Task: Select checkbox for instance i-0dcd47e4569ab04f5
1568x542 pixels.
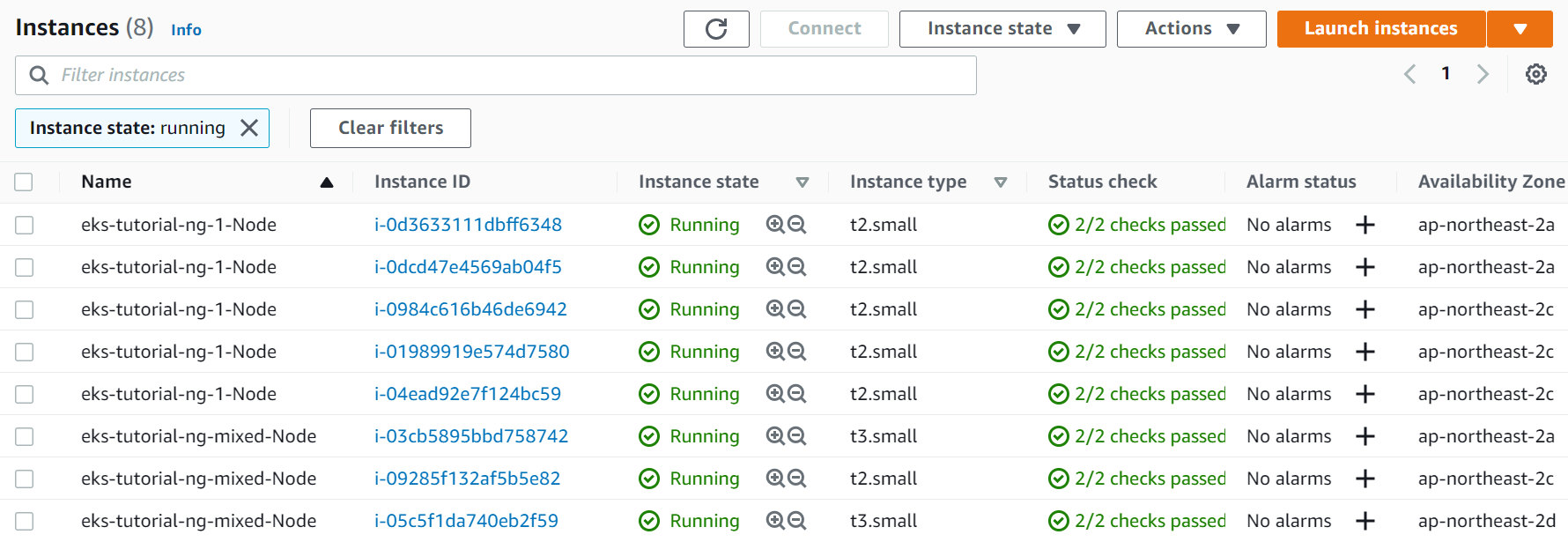Action: point(24,267)
